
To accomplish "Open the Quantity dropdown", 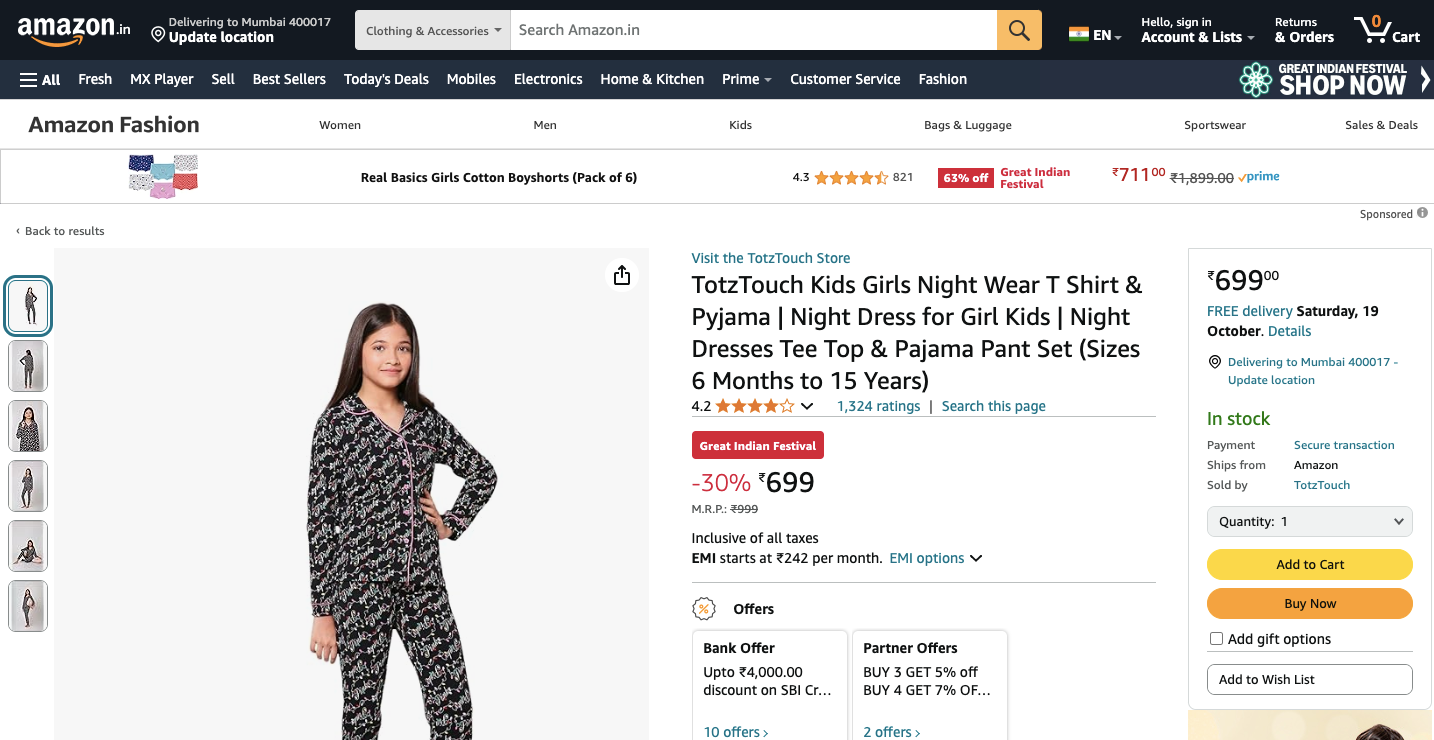I will pos(1309,521).
